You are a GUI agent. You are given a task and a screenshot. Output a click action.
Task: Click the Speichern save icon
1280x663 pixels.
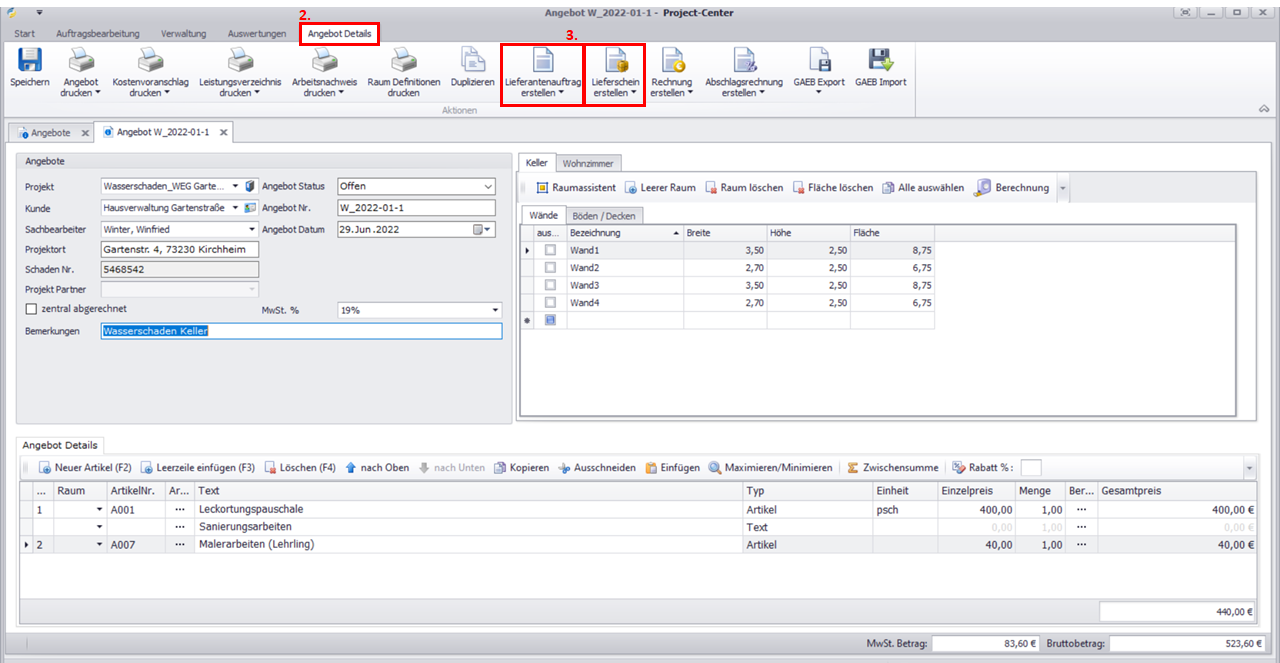29,62
